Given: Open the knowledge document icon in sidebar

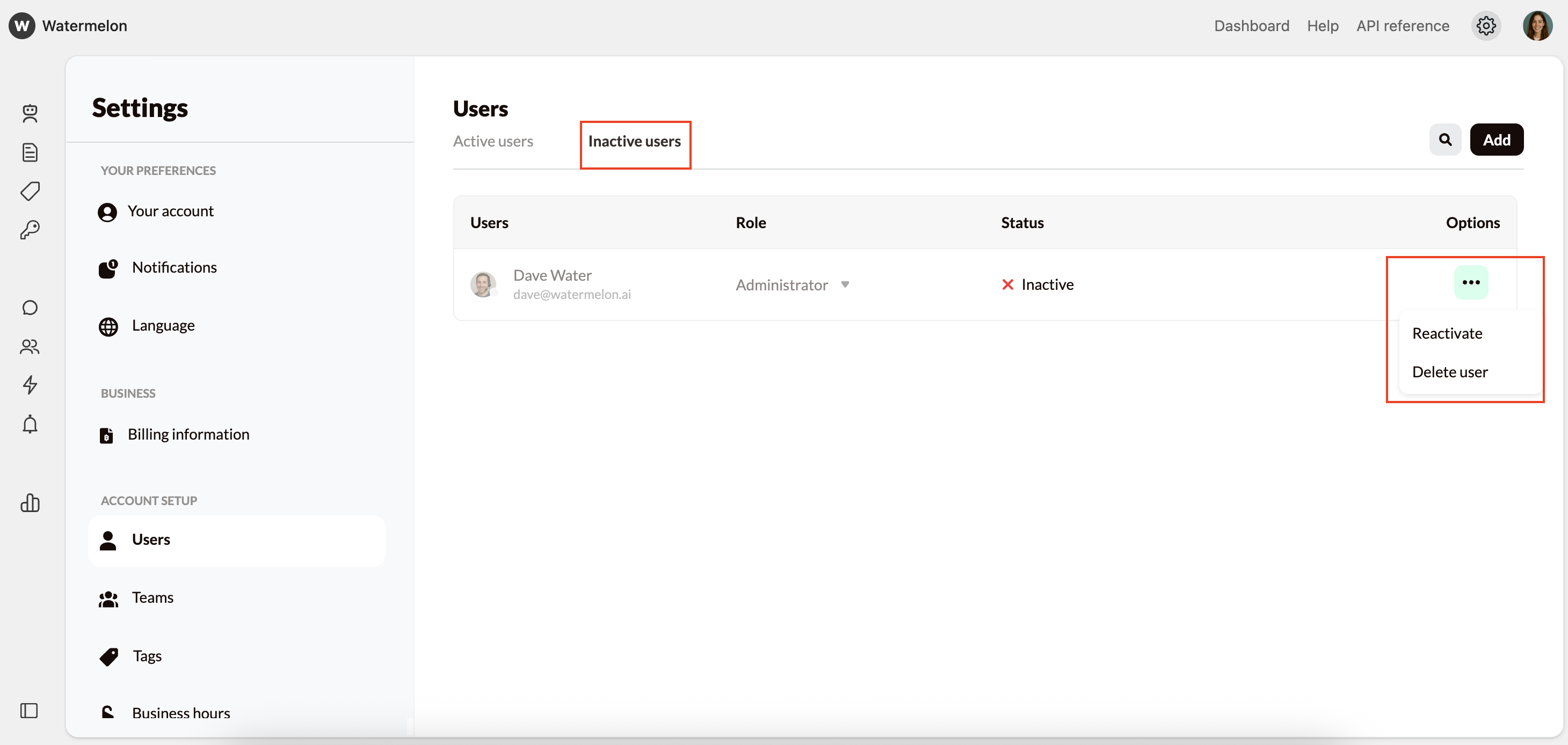Looking at the screenshot, I should (30, 152).
